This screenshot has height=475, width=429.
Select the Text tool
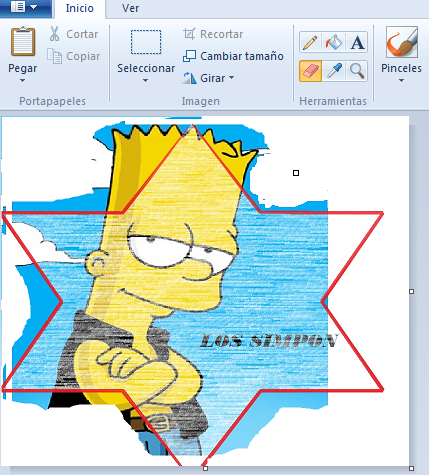tap(357, 42)
